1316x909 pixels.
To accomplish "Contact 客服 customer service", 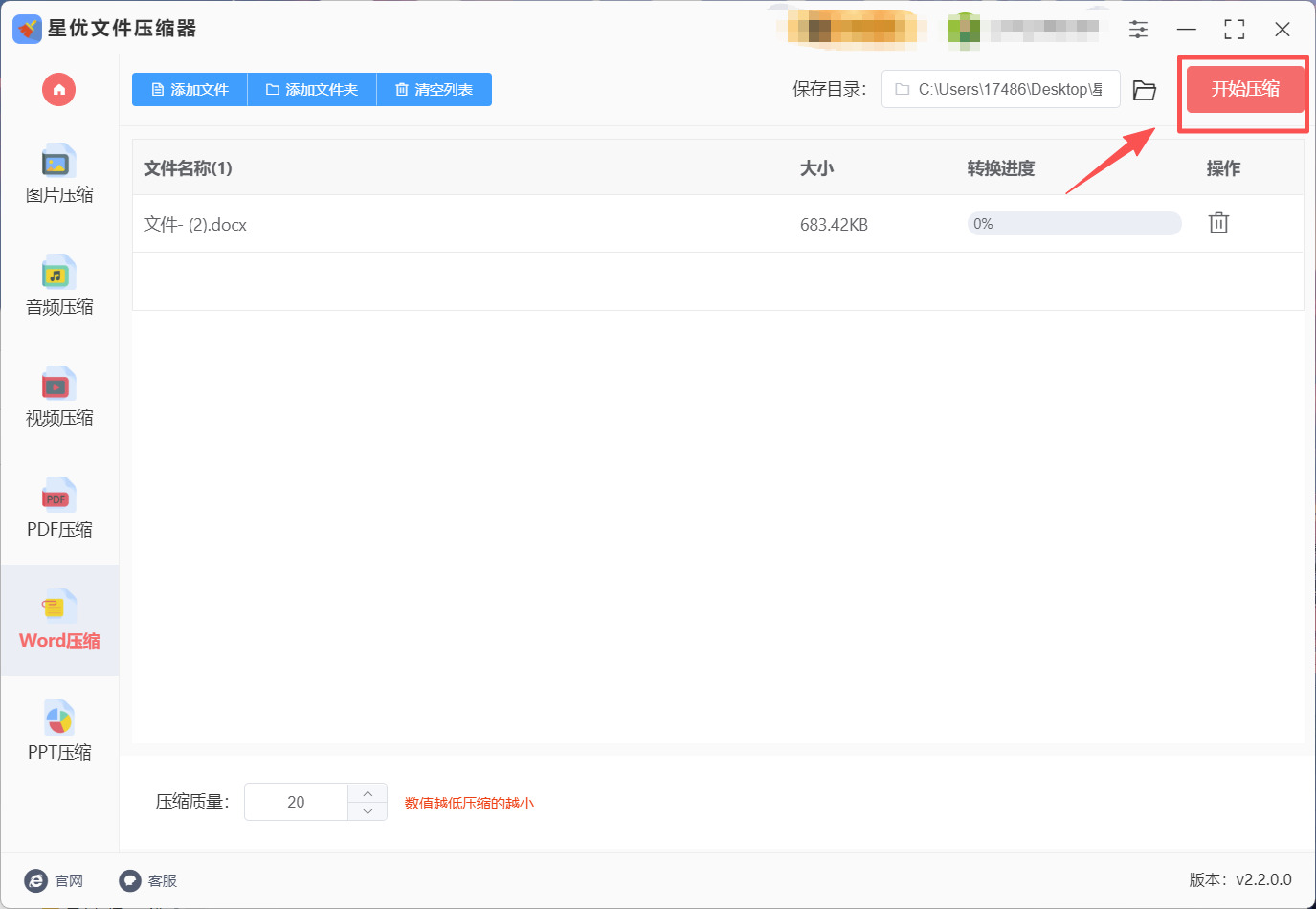I will pos(148,880).
